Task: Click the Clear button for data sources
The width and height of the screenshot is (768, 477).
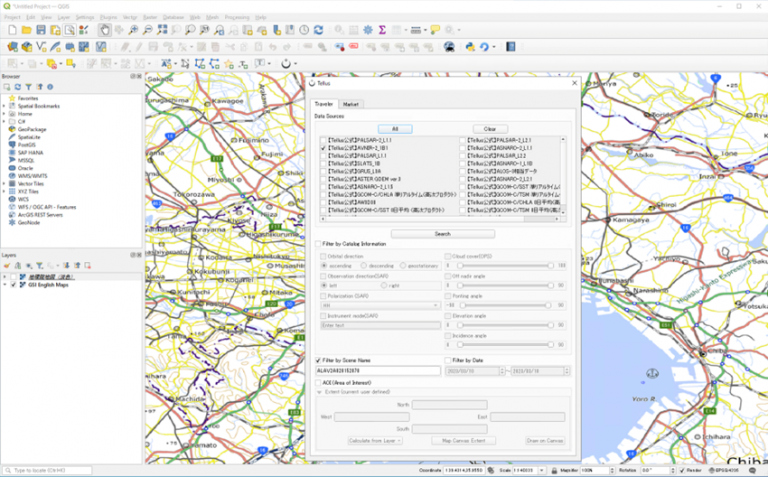Action: pos(490,129)
